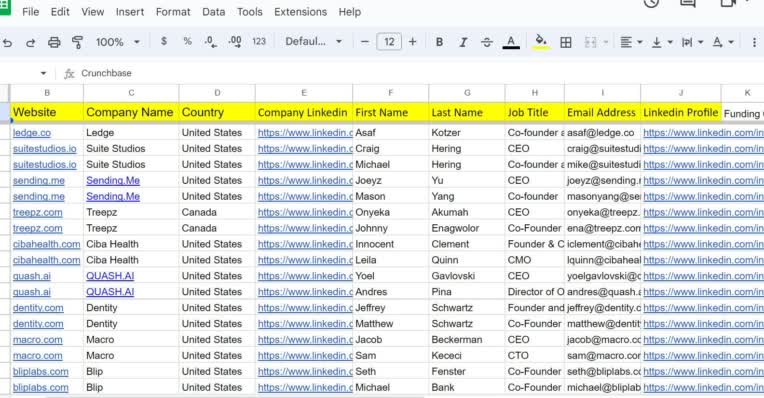The image size is (764, 398).
Task: Open the LinkedIn profile link in Asaf's row
Action: click(703, 133)
